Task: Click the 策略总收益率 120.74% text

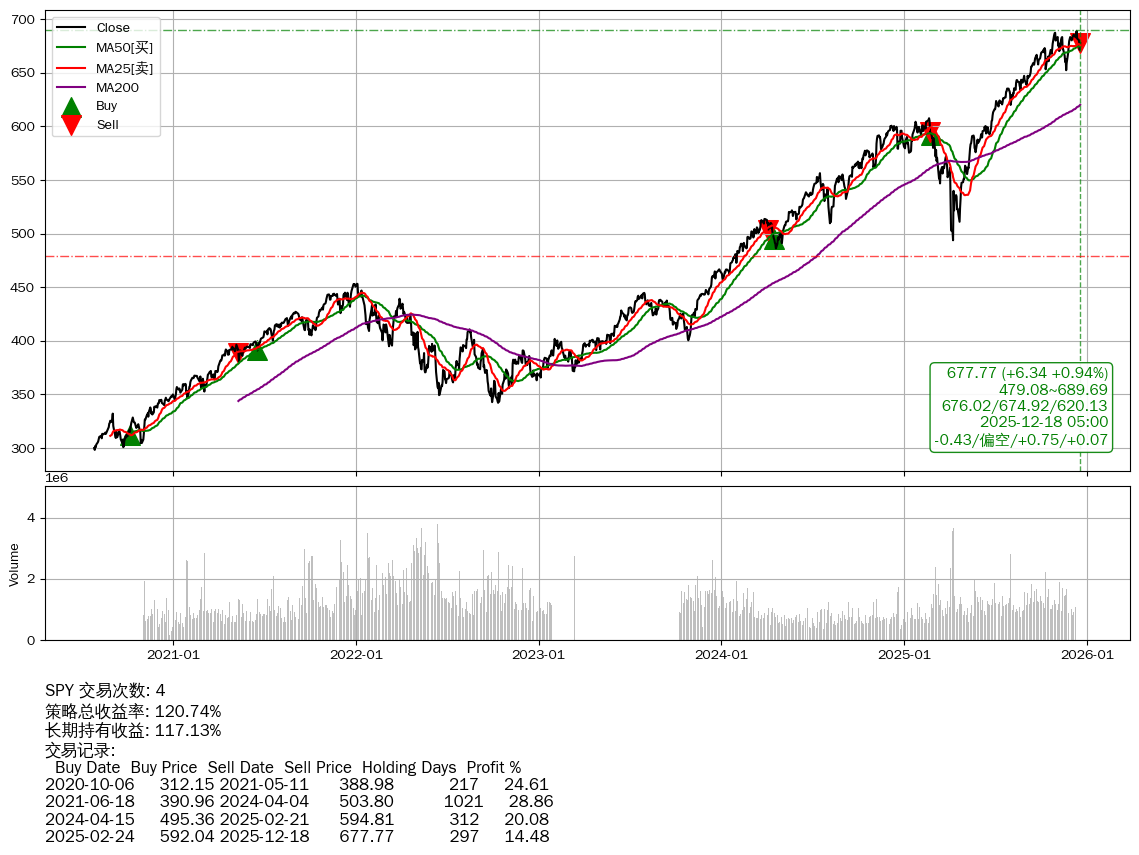Action: [x=133, y=711]
